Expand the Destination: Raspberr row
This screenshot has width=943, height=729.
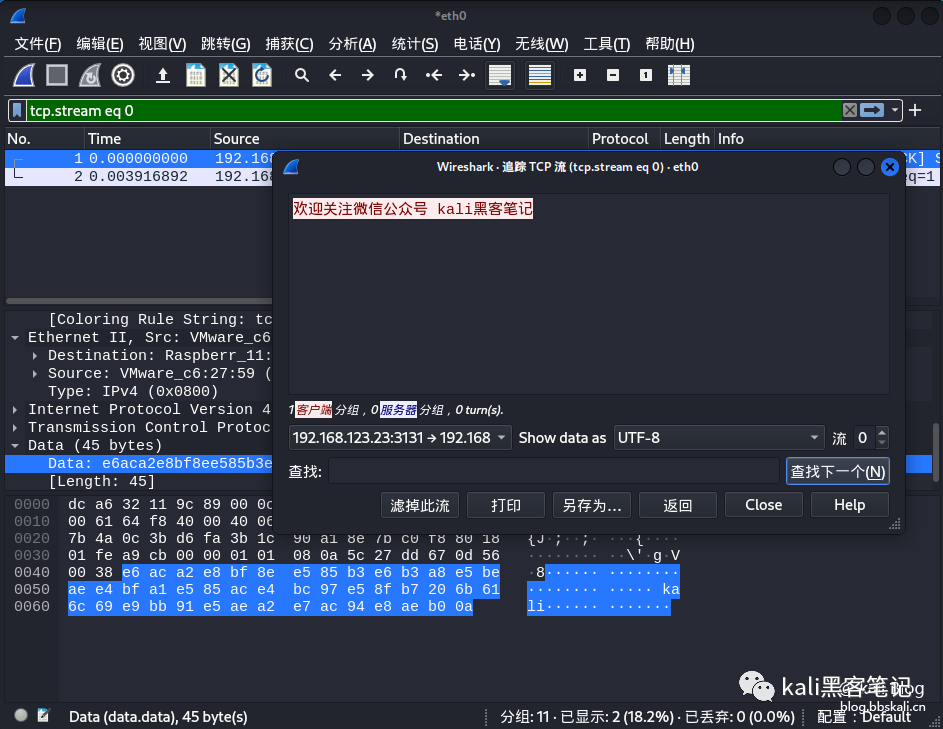point(35,355)
